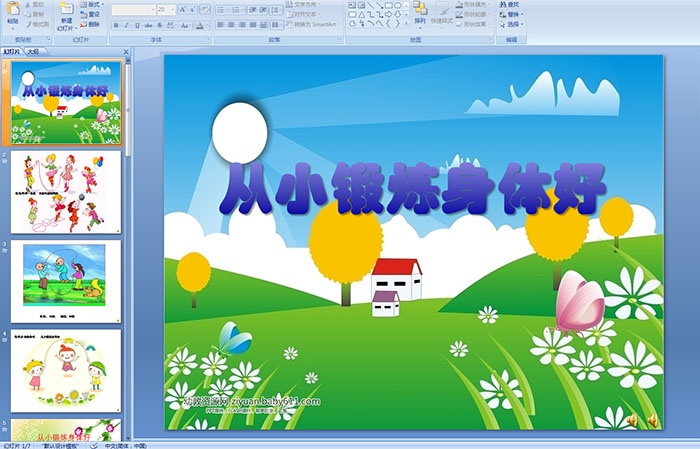Open the font name combo box
The width and height of the screenshot is (700, 449).
[133, 9]
